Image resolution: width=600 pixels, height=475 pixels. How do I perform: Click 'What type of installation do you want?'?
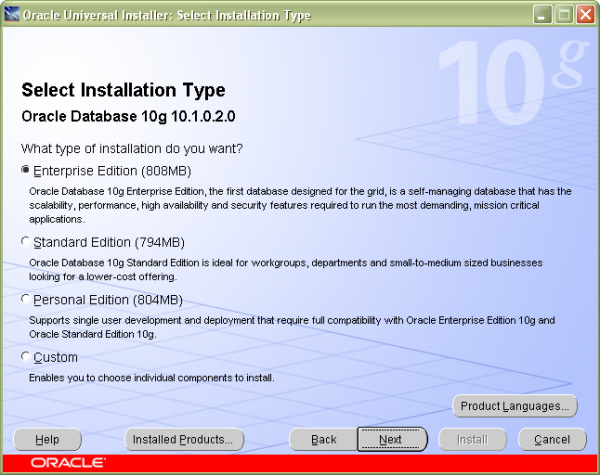tap(132, 149)
